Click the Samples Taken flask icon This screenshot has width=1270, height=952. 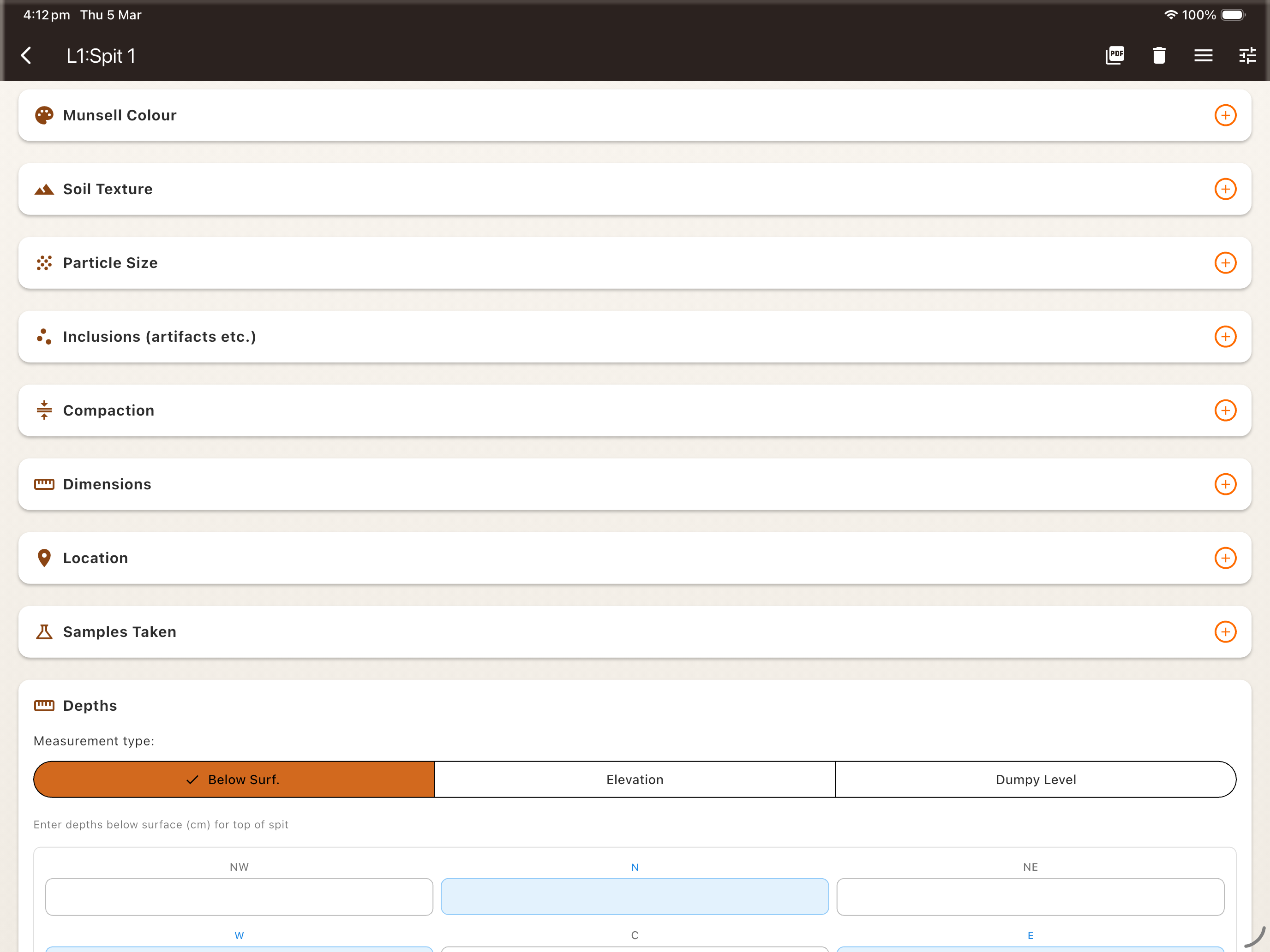[x=44, y=632]
